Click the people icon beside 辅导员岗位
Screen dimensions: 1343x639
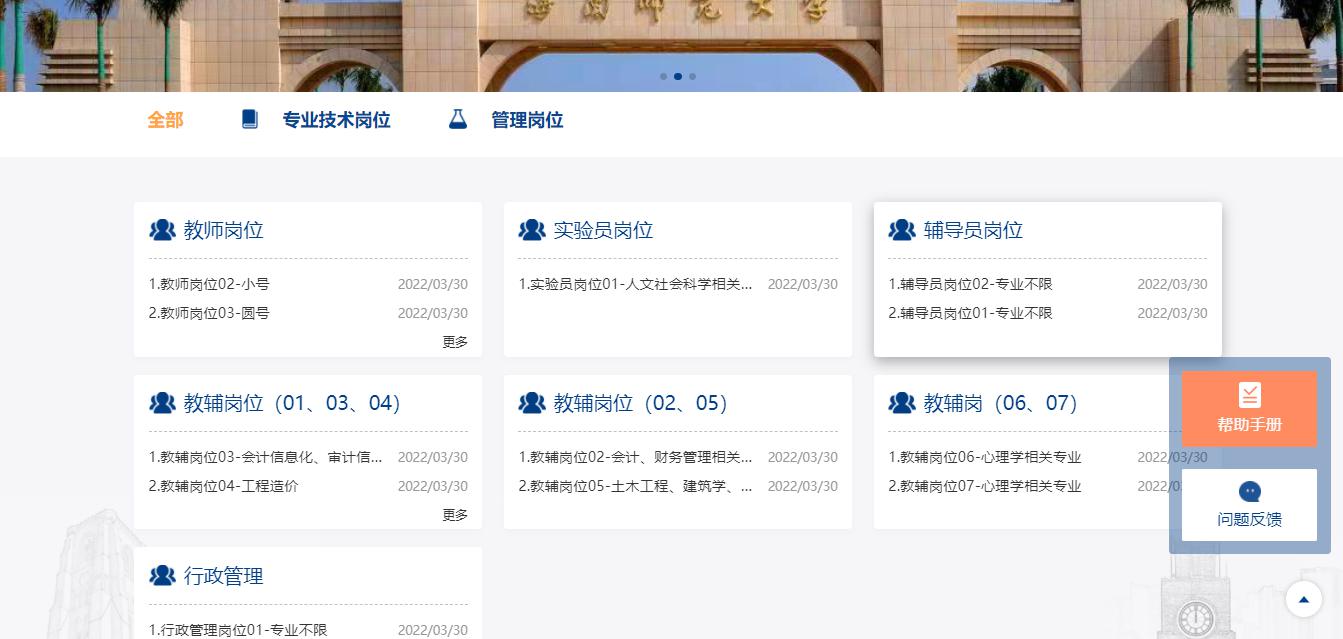[901, 230]
